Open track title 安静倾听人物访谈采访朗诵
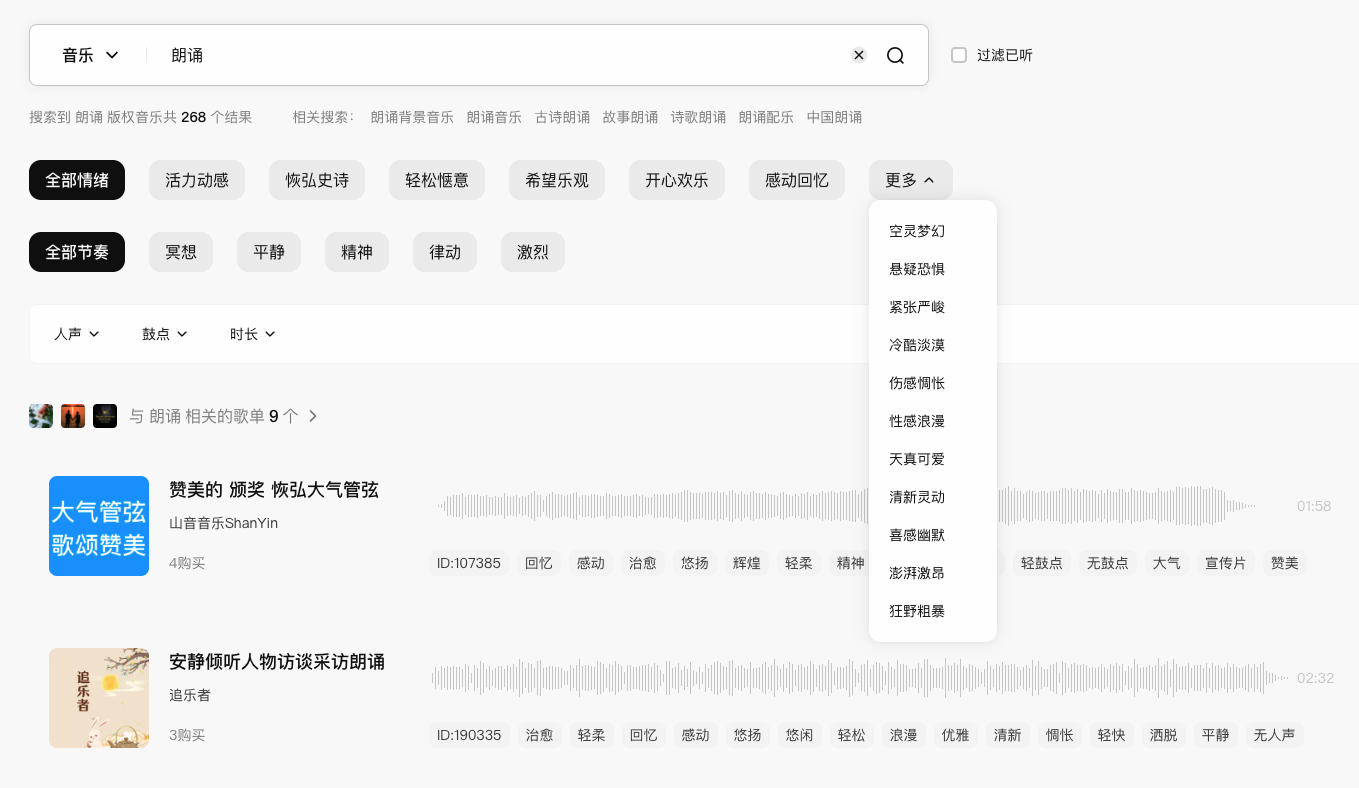 [277, 662]
